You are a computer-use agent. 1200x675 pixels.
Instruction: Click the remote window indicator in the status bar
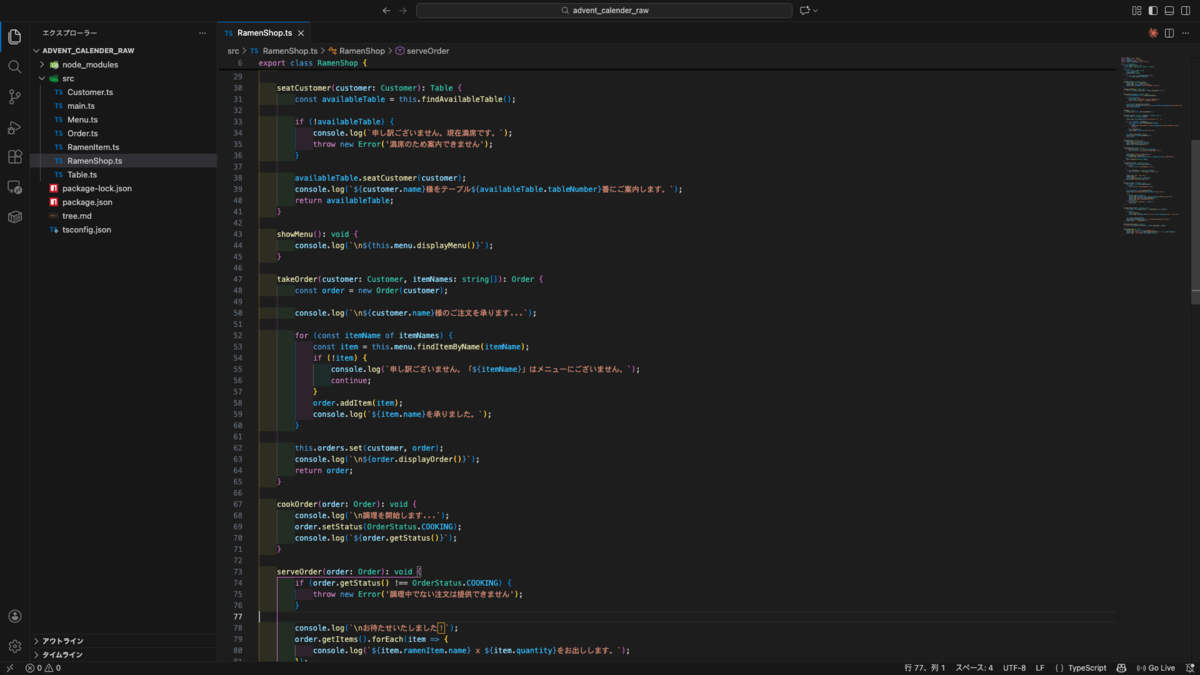click(x=10, y=668)
